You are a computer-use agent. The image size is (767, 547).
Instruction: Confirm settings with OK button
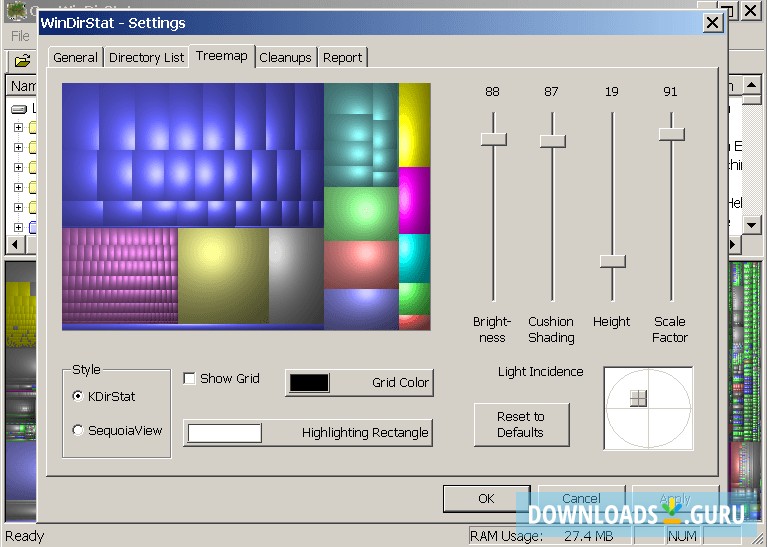point(486,499)
